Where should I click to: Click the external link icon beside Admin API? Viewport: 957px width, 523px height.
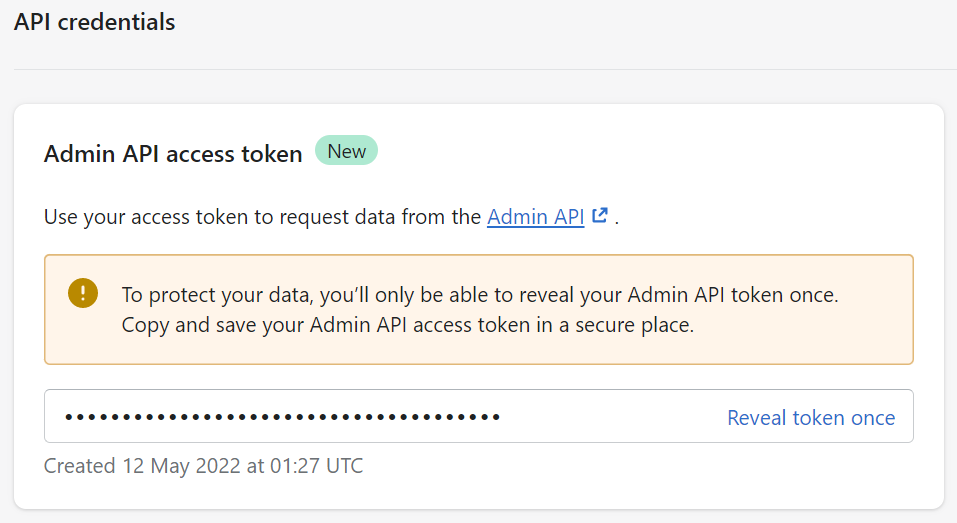pyautogui.click(x=600, y=215)
